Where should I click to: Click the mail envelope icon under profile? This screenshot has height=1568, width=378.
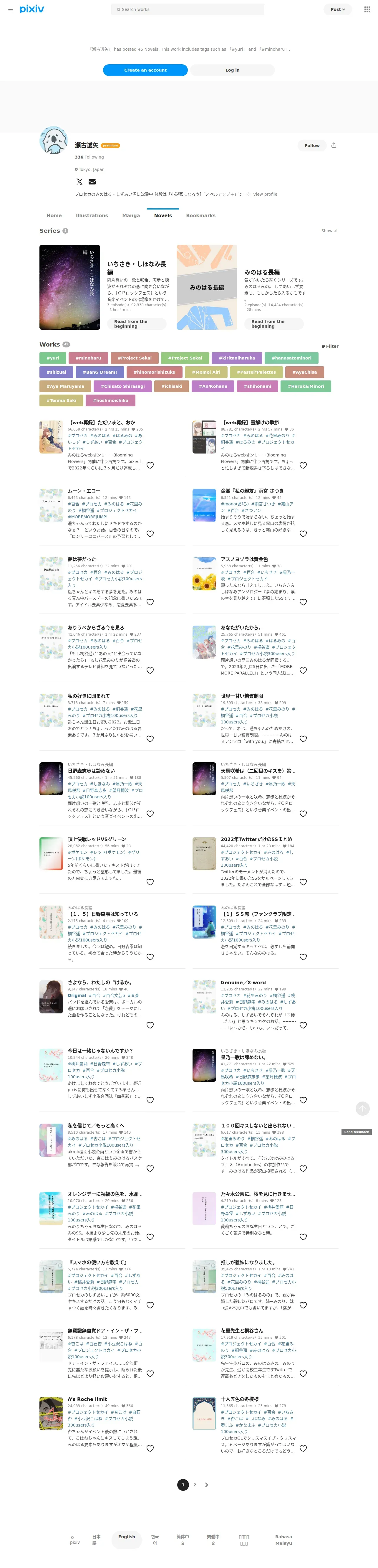click(x=92, y=182)
